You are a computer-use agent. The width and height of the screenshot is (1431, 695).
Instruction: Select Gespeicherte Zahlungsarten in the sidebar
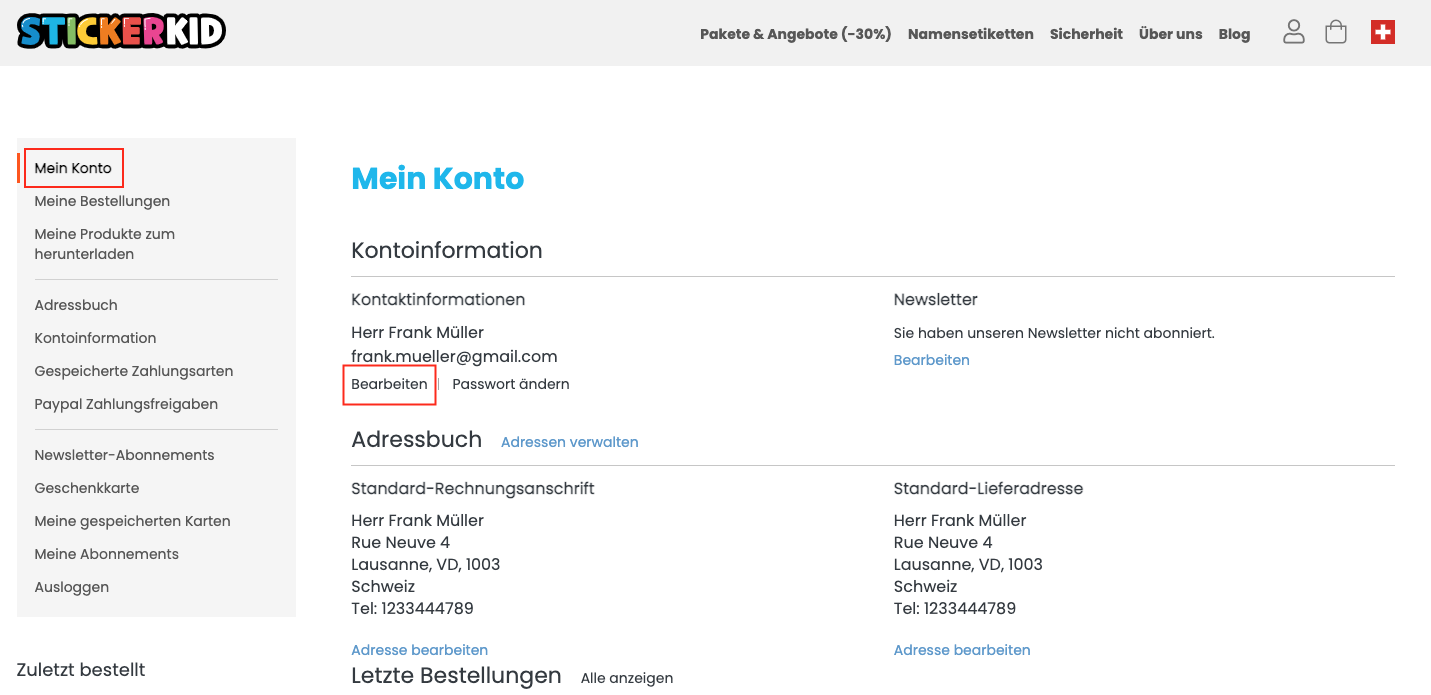coord(134,371)
